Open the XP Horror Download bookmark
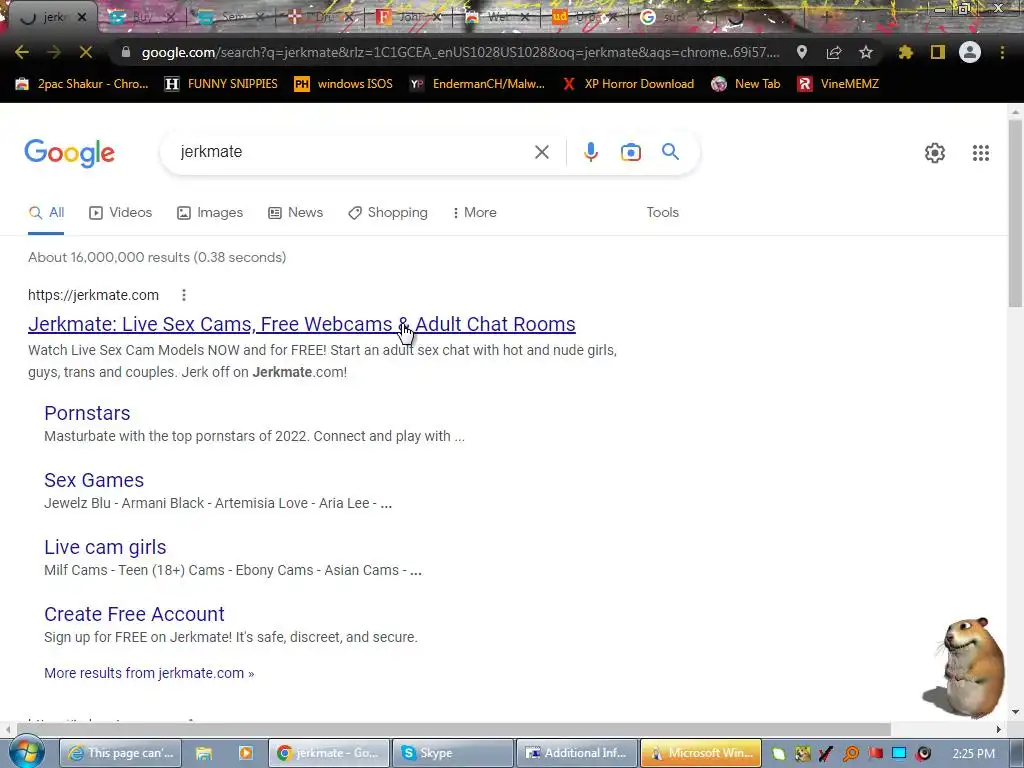 [x=628, y=84]
